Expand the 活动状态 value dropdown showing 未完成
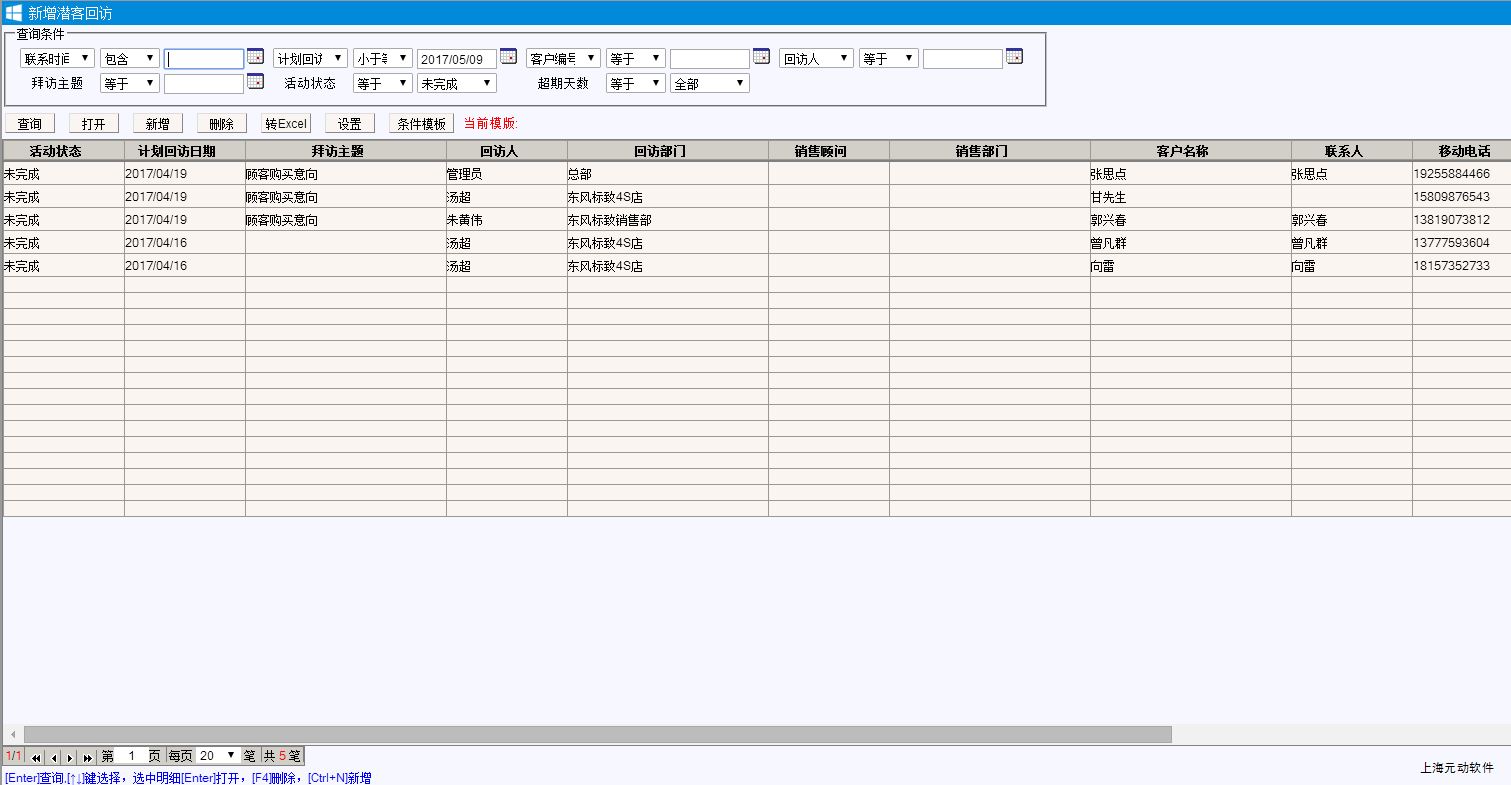The image size is (1511, 785). pos(457,84)
